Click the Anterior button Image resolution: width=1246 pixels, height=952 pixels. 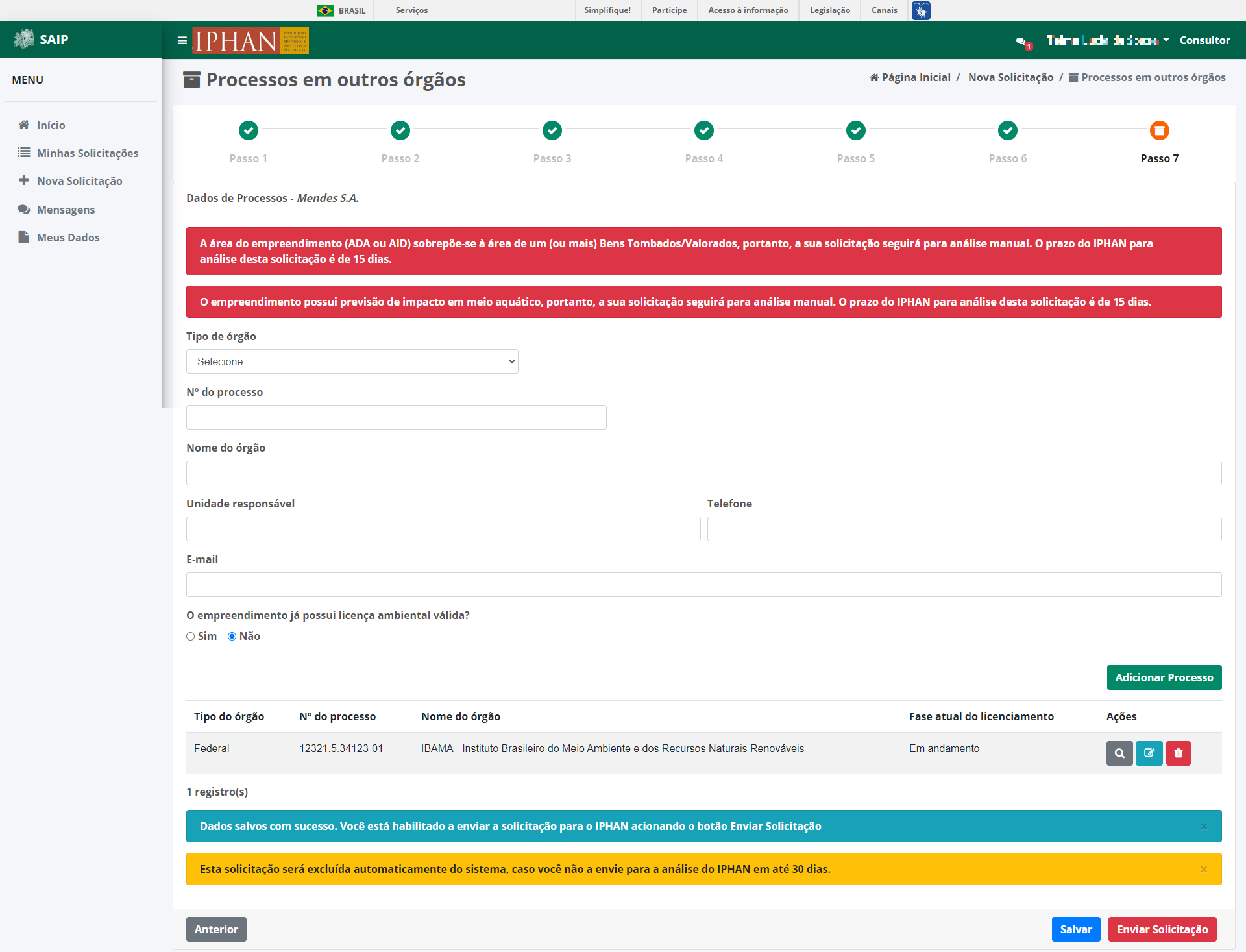[216, 929]
